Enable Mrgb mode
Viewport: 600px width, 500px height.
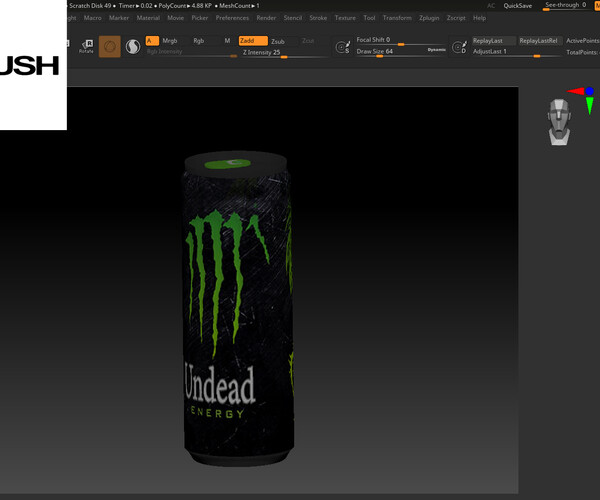[x=170, y=41]
